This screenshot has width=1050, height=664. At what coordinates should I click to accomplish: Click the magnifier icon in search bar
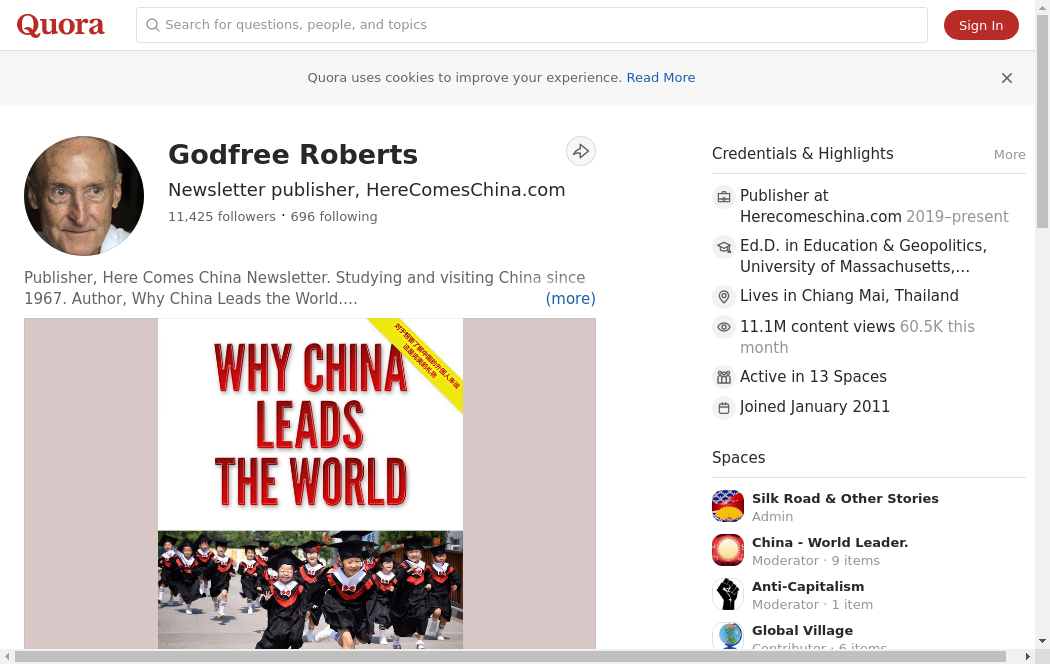[153, 25]
